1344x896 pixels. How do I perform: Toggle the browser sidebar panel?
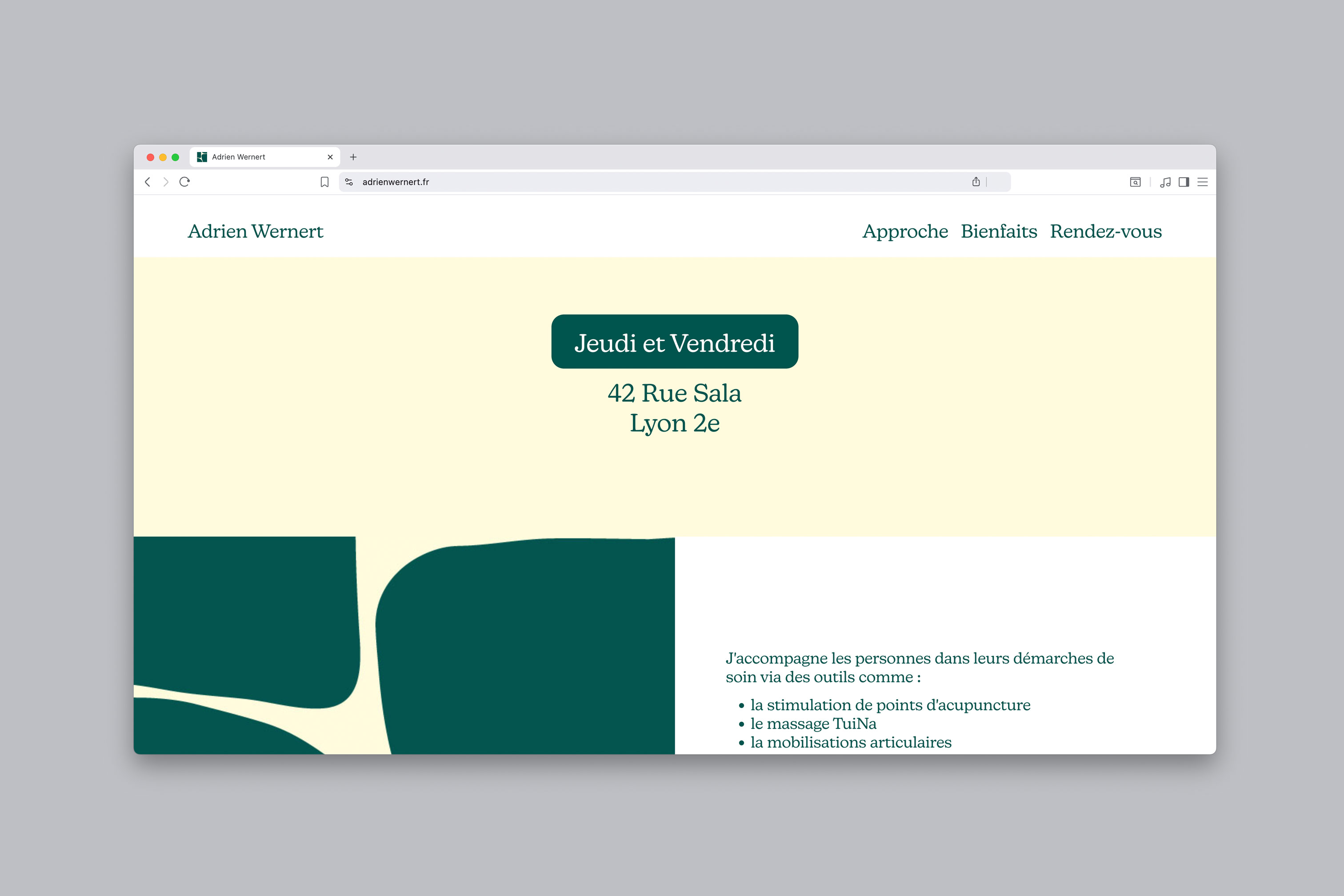(x=1184, y=182)
